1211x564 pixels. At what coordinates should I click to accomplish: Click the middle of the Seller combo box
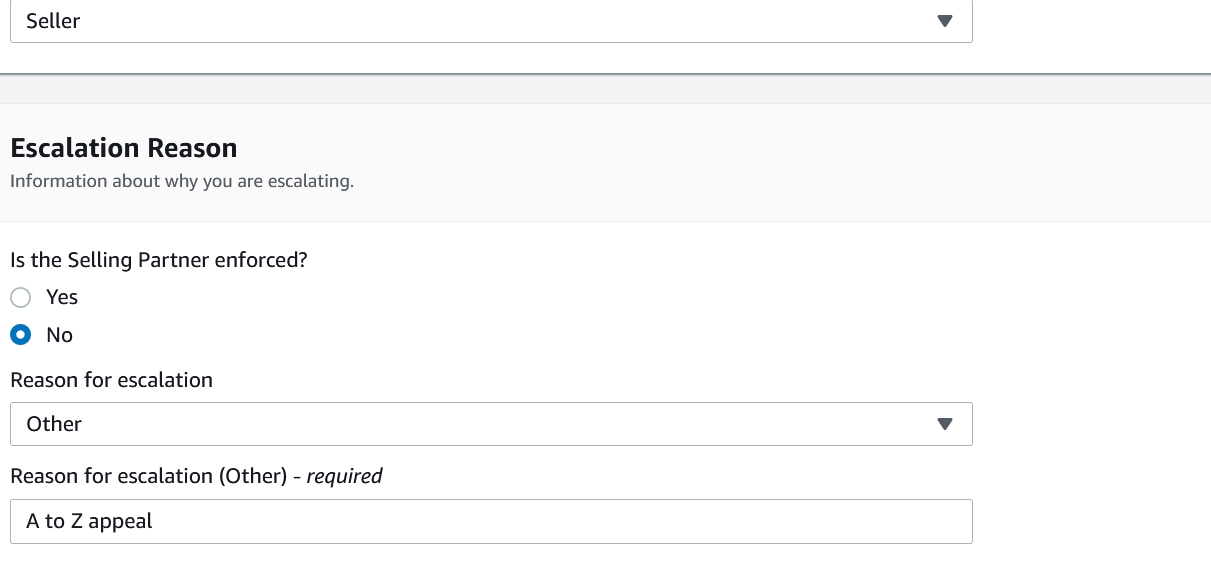point(490,21)
